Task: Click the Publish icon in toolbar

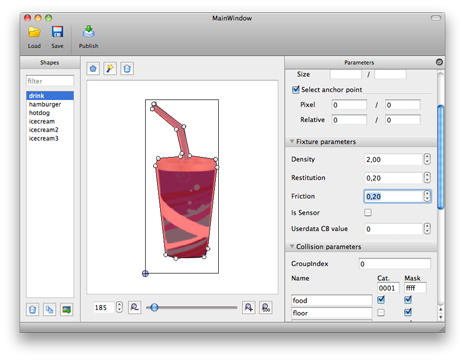Action: pos(89,32)
